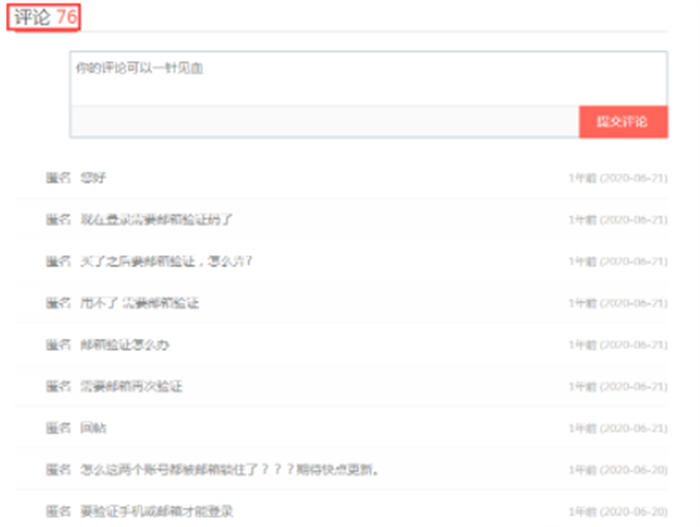Click the timestamp on the 回帖 comment row
Image resolution: width=700 pixels, height=527 pixels.
click(617, 429)
